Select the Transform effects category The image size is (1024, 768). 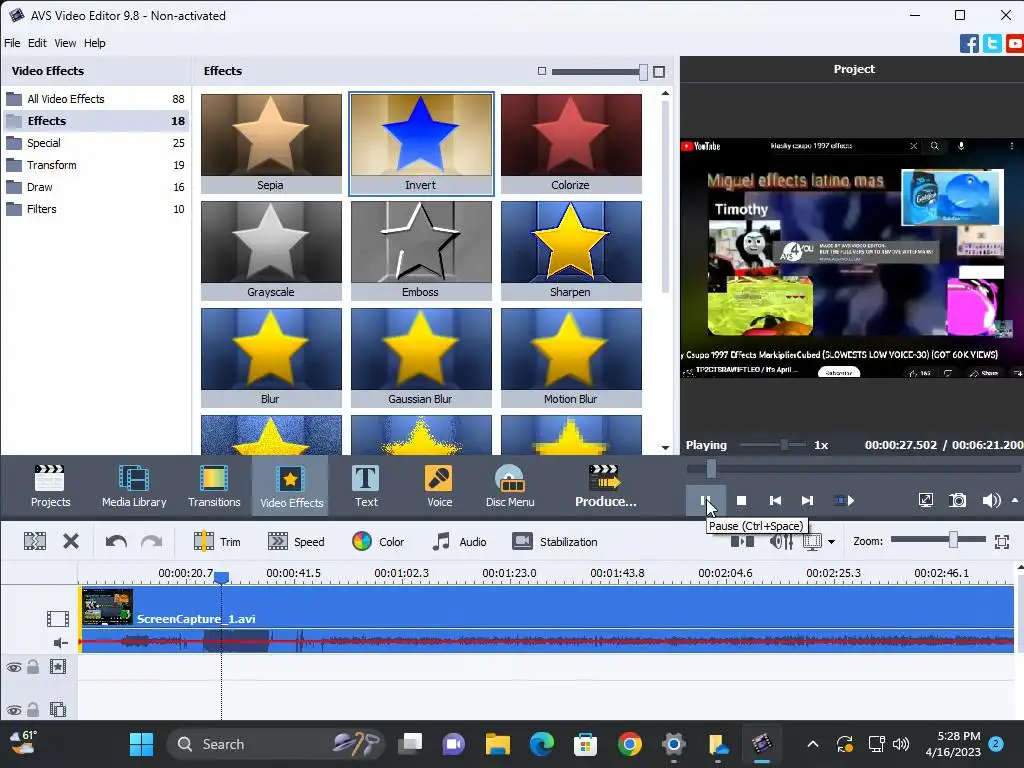(x=95, y=165)
